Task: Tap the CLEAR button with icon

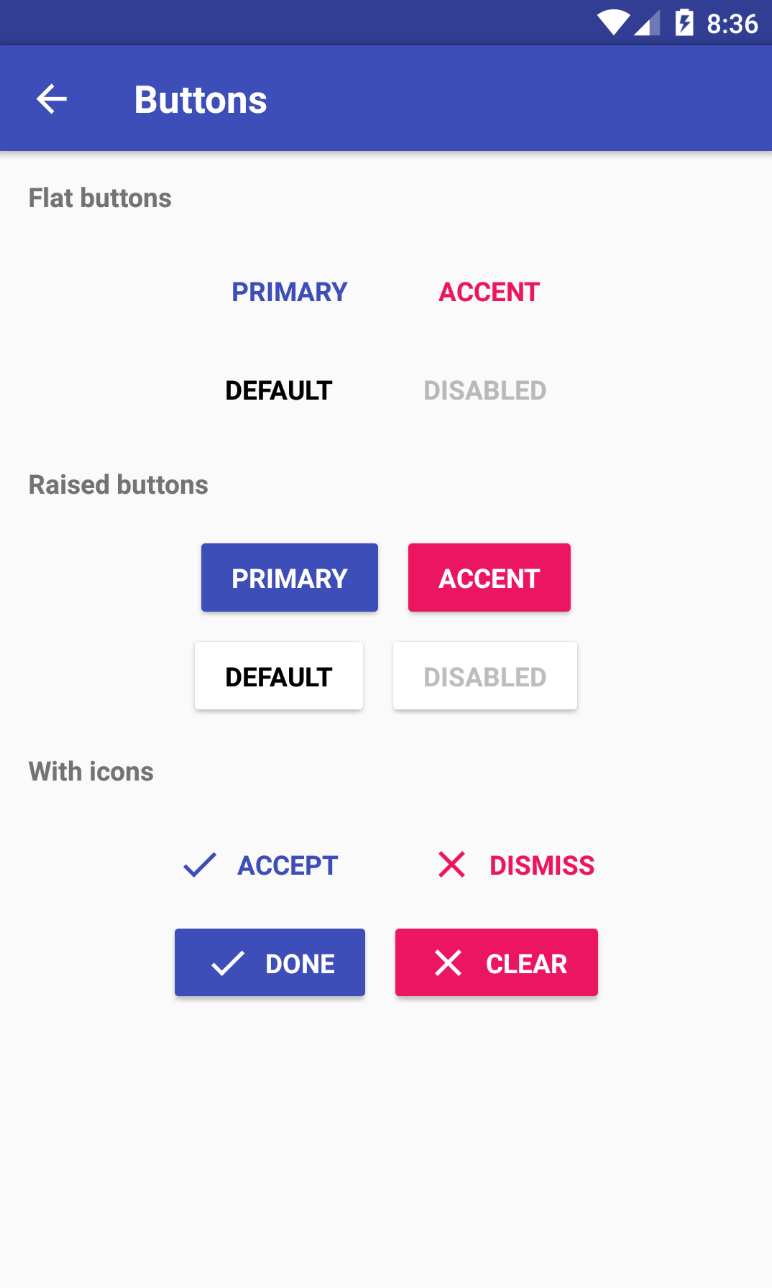Action: (x=496, y=962)
